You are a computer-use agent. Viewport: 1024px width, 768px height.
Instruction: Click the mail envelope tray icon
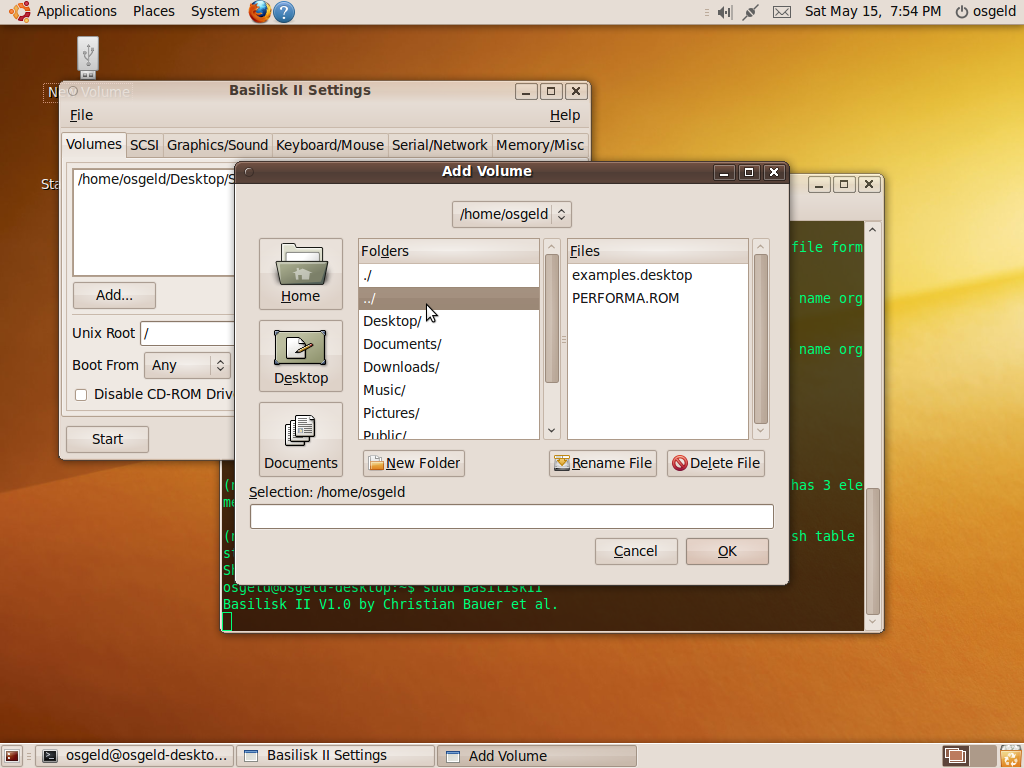pyautogui.click(x=781, y=12)
